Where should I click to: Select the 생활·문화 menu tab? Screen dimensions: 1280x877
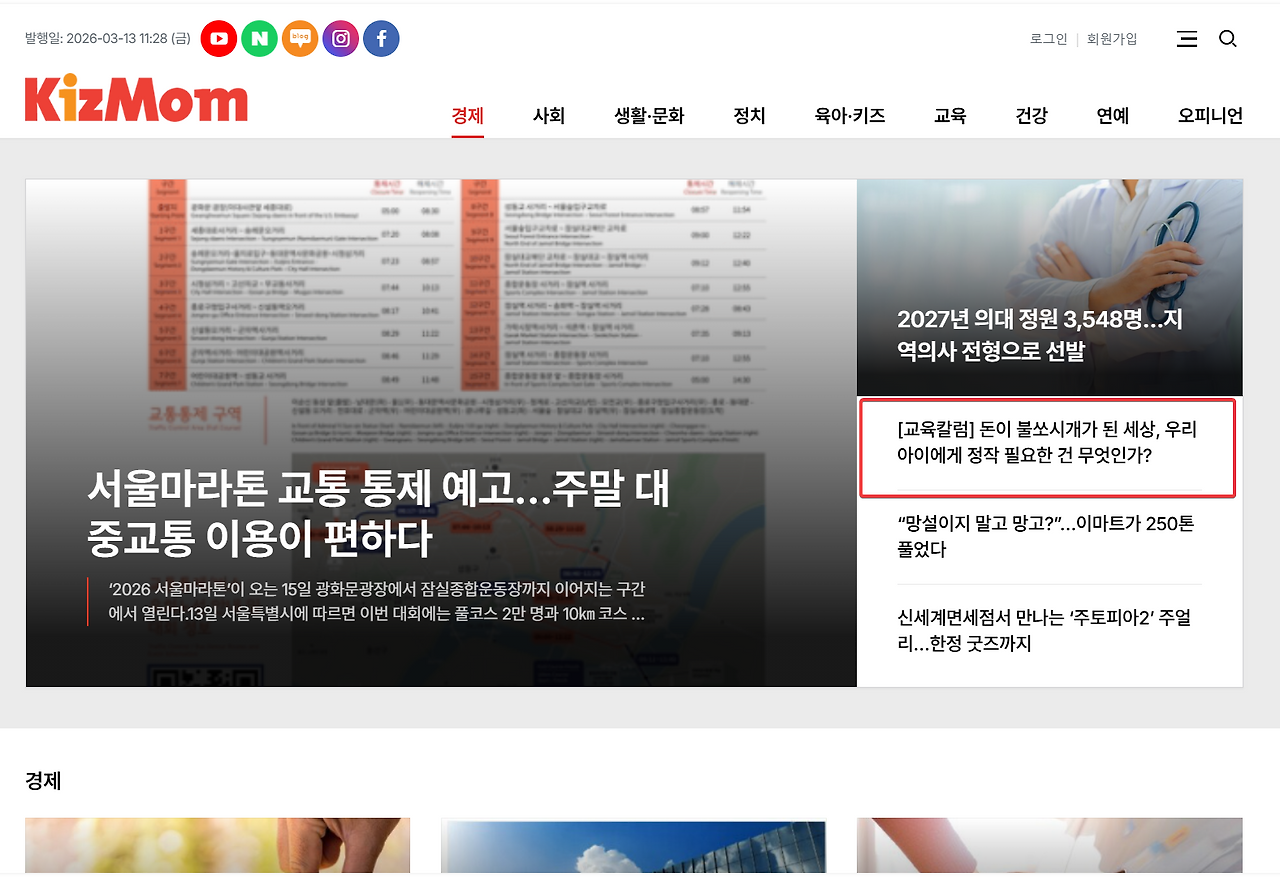click(649, 116)
